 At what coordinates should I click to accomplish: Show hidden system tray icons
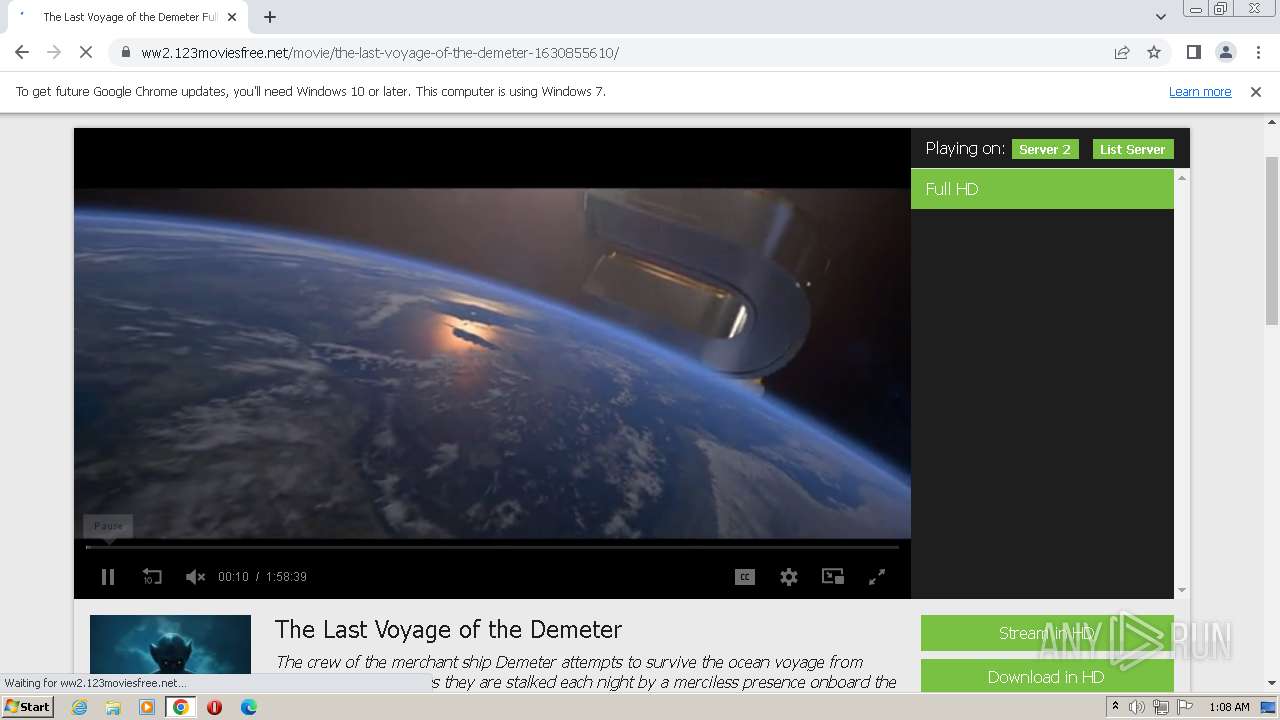[x=1115, y=707]
